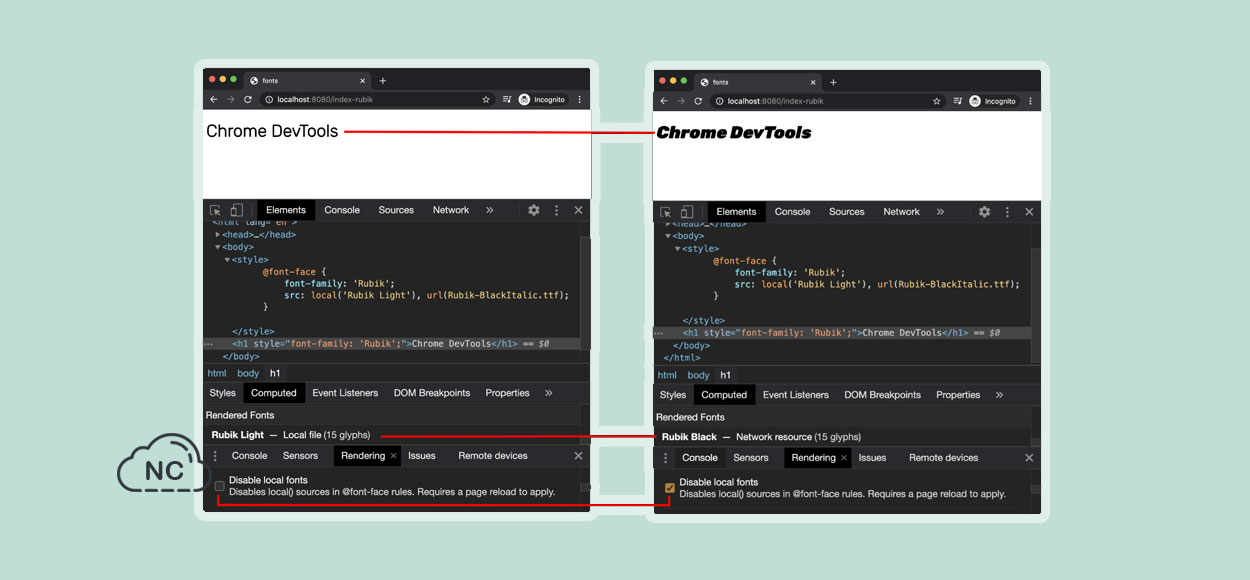Click back arrow in left browser window
The width and height of the screenshot is (1250, 580).
(213, 100)
